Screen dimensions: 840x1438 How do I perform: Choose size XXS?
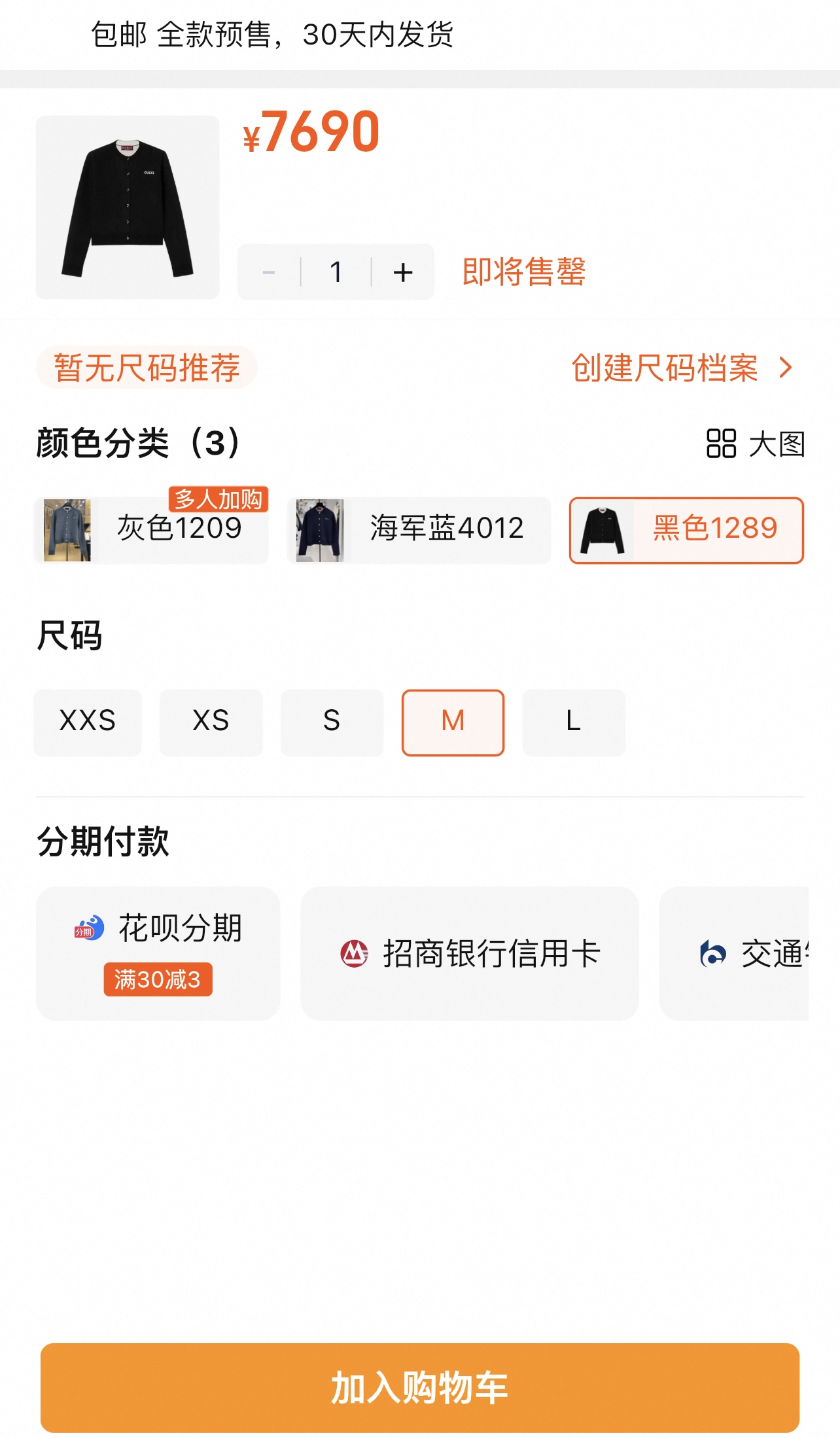coord(88,722)
